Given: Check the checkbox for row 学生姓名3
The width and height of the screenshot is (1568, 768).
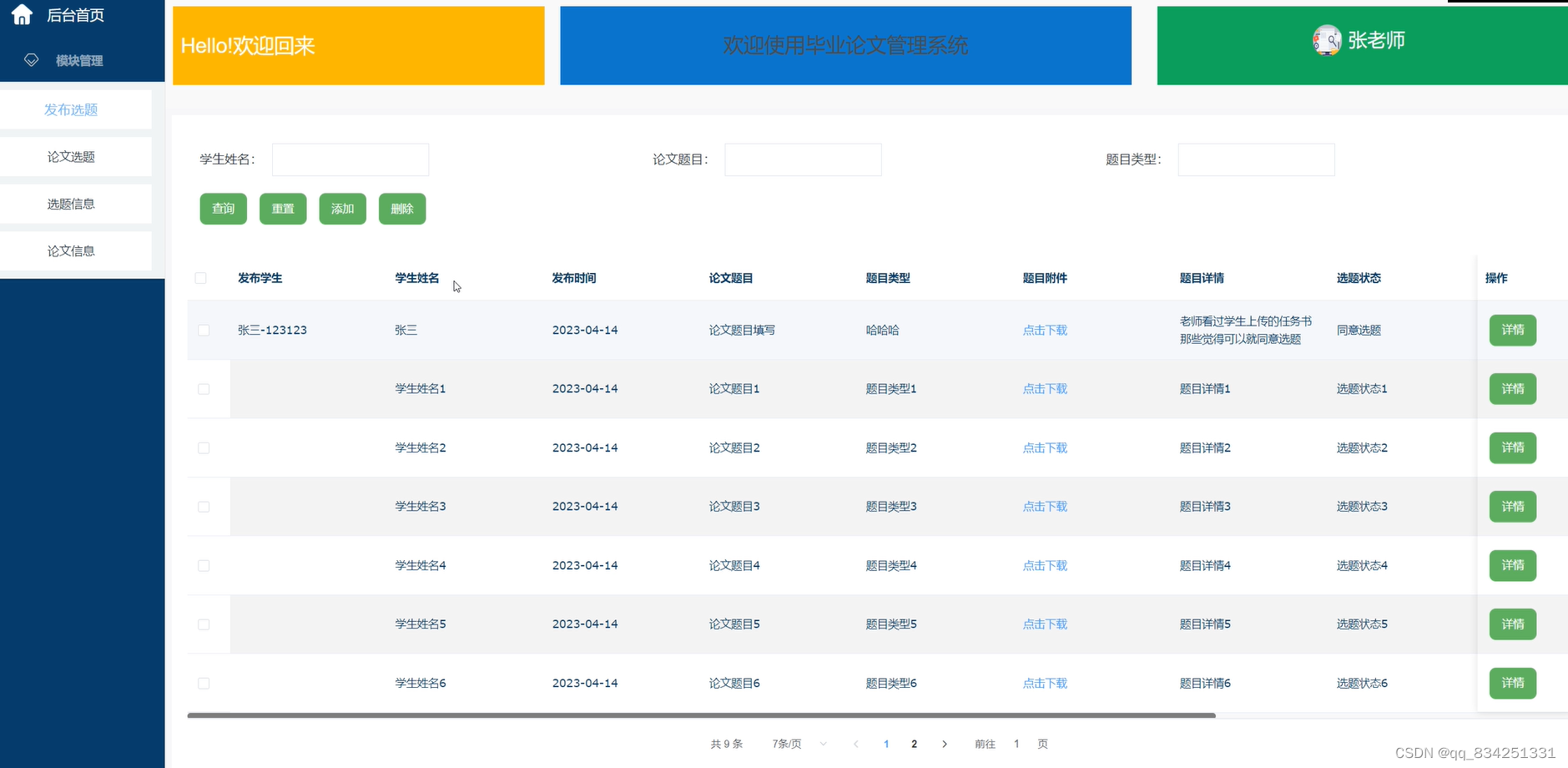Looking at the screenshot, I should 203,506.
